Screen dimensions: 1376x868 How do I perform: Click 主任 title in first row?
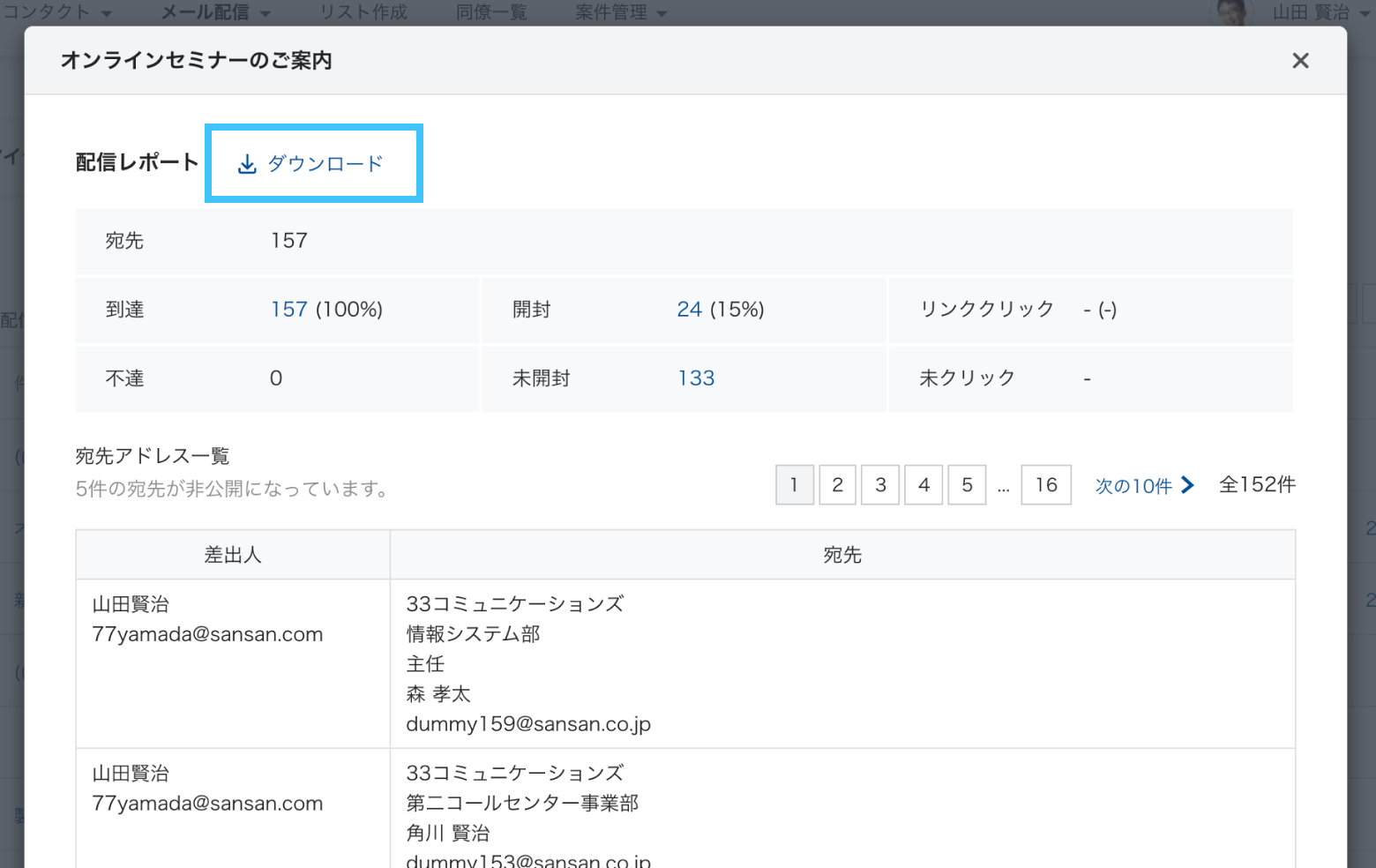[x=425, y=664]
